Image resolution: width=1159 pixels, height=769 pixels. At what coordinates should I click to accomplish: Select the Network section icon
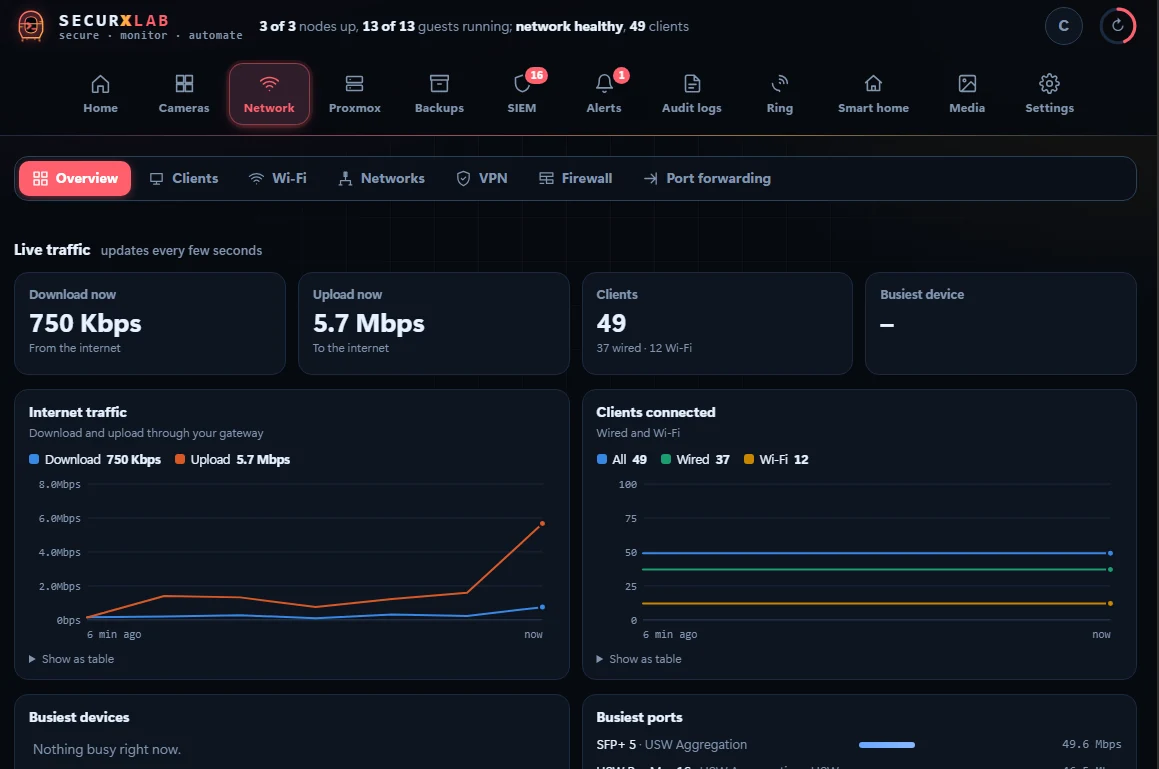click(269, 84)
